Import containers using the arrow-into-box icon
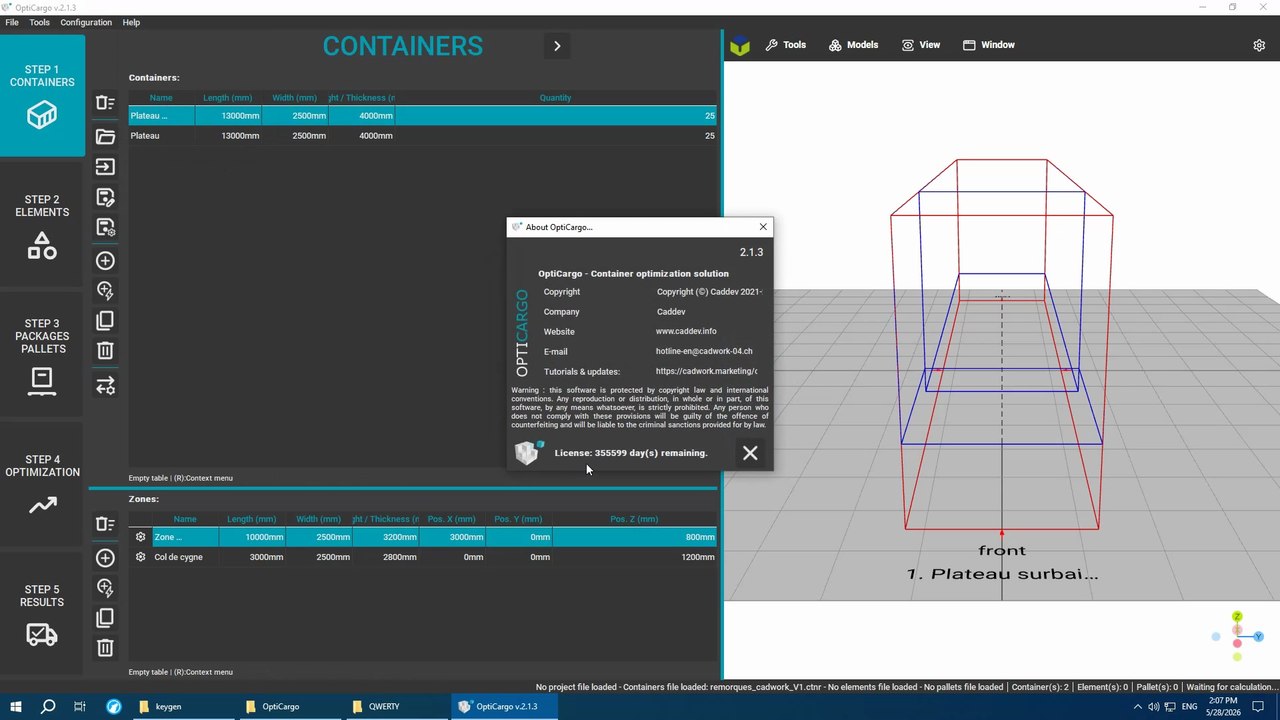The height and width of the screenshot is (720, 1280). (x=105, y=167)
